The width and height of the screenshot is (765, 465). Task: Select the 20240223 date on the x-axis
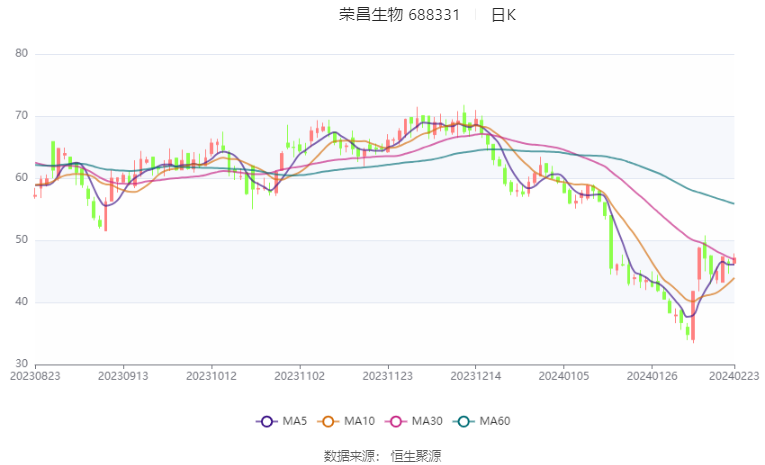coord(736,377)
